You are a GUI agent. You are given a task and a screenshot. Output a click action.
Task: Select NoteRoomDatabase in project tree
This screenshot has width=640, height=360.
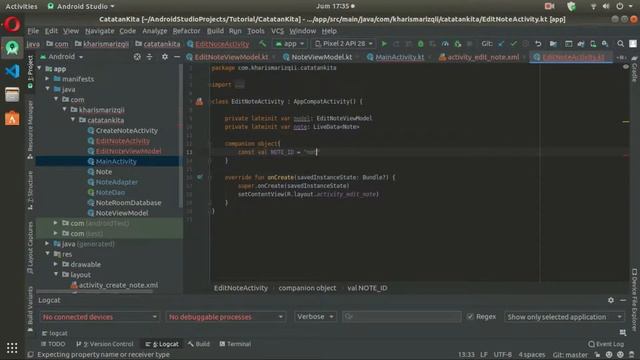[x=128, y=202]
